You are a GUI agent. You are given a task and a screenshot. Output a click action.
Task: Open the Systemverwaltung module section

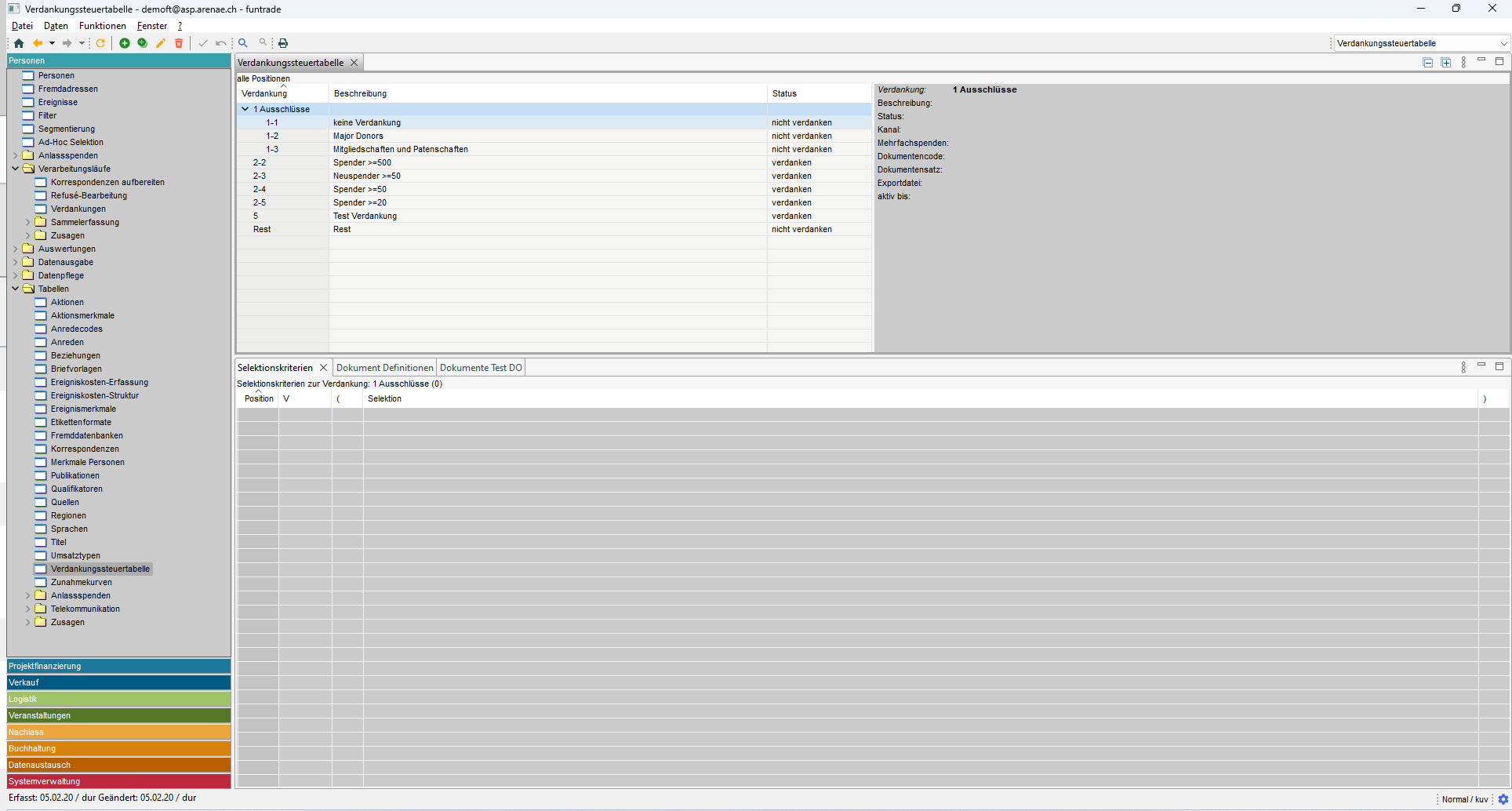click(x=118, y=781)
